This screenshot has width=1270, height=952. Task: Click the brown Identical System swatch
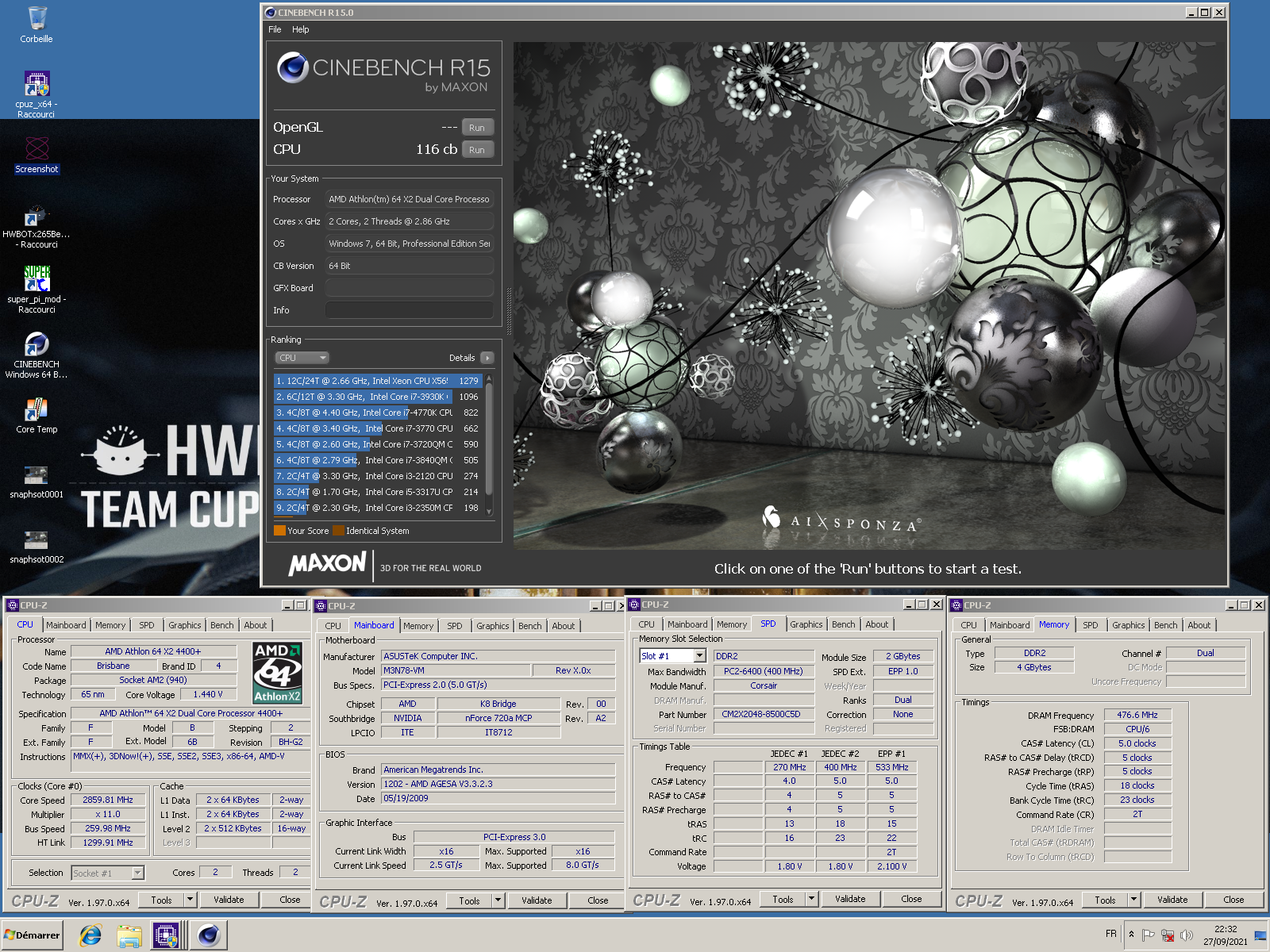point(338,531)
